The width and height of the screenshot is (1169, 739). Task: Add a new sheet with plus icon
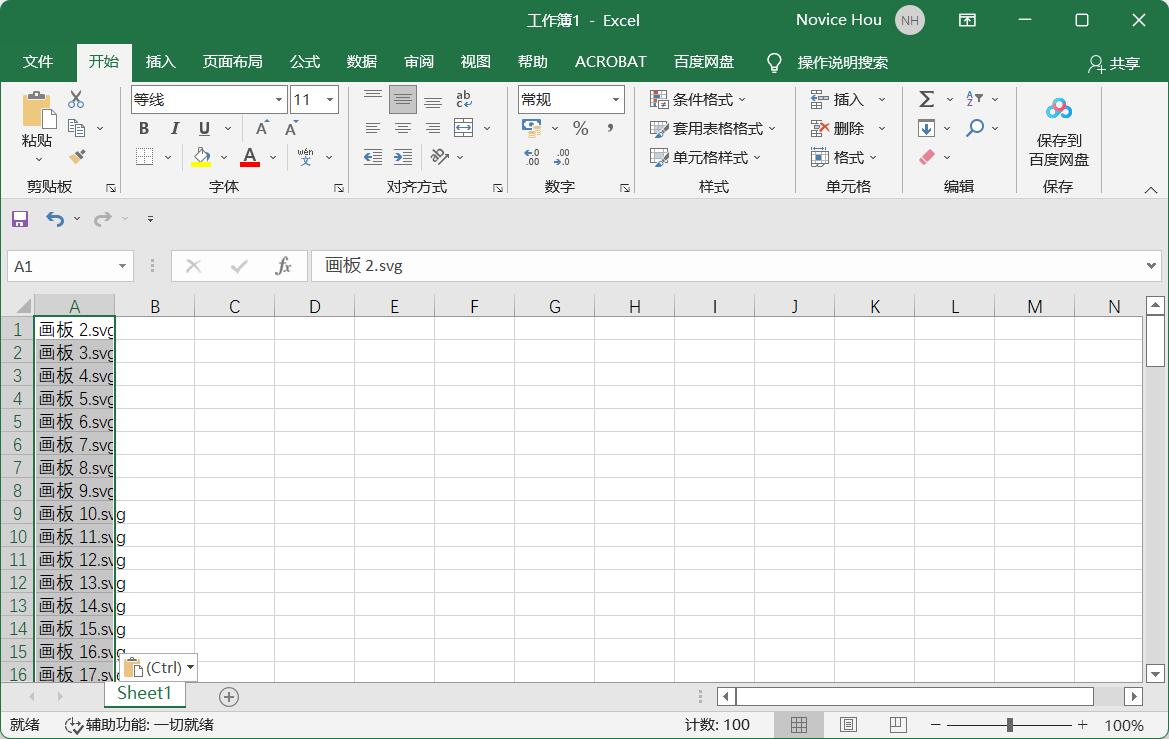click(229, 696)
